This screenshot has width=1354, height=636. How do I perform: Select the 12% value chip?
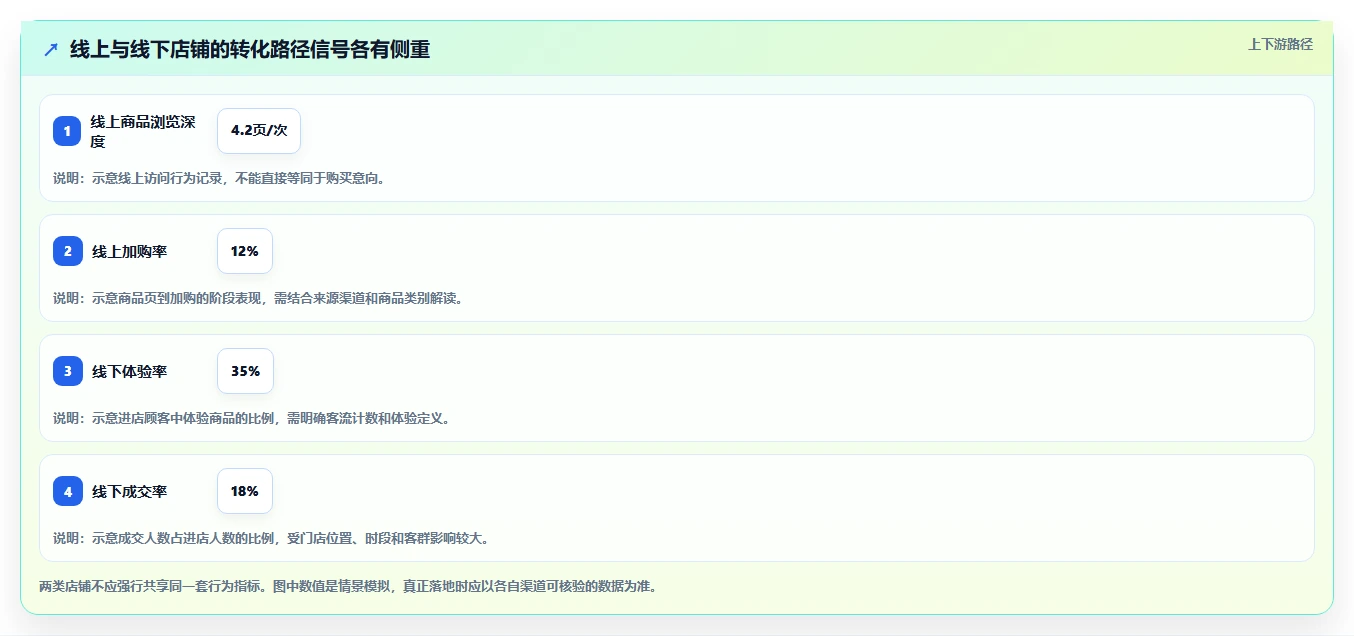coord(245,251)
